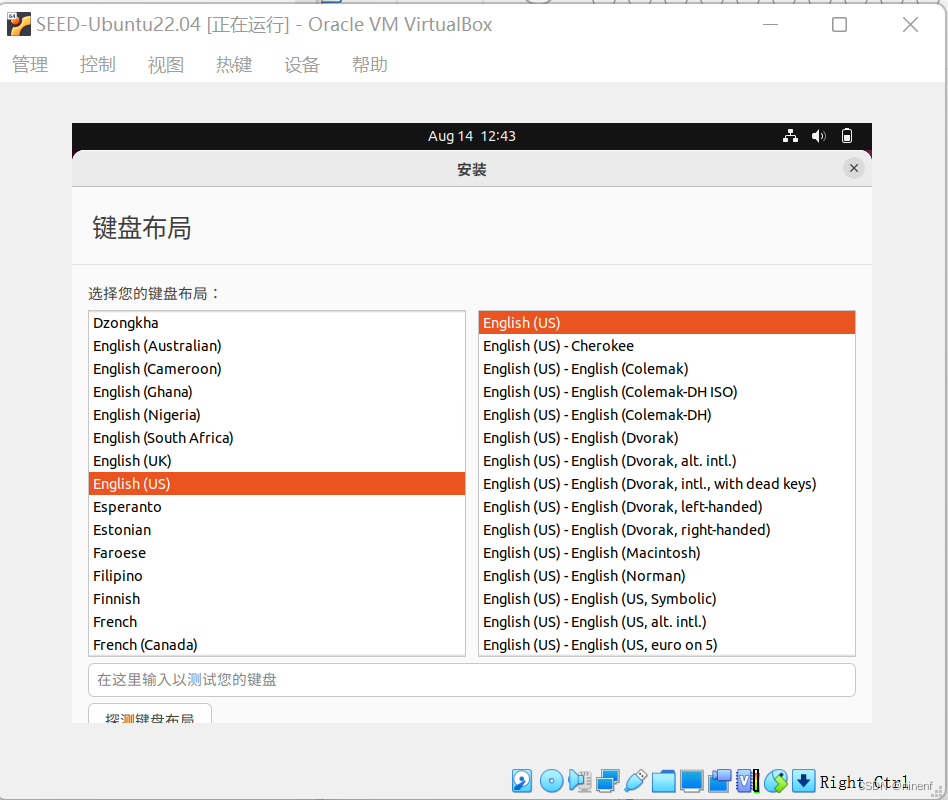948x800 pixels.
Task: Open the display settings status icon
Action: point(691,781)
